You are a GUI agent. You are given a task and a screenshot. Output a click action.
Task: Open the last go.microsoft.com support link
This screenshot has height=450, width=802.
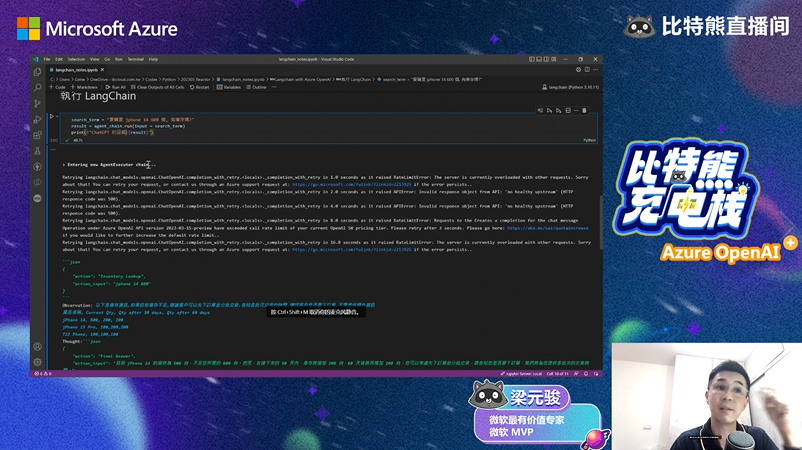(352, 250)
